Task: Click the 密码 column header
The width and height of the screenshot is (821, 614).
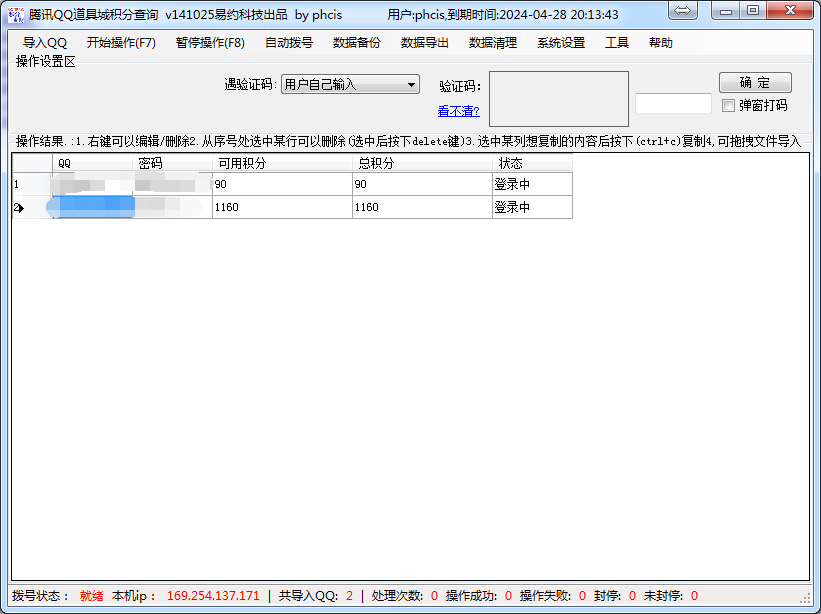Action: pyautogui.click(x=173, y=163)
